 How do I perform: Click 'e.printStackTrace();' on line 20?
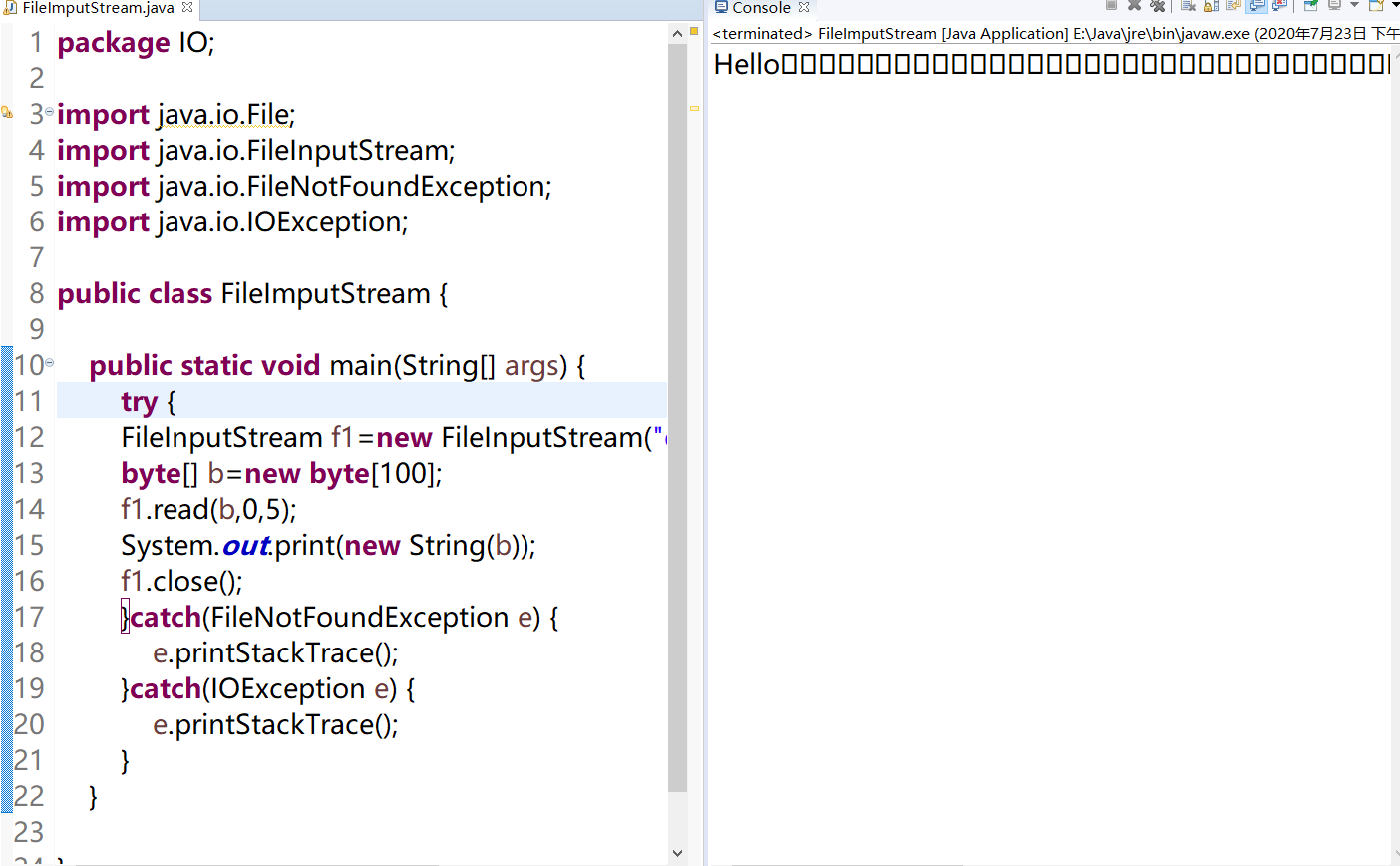tap(275, 725)
